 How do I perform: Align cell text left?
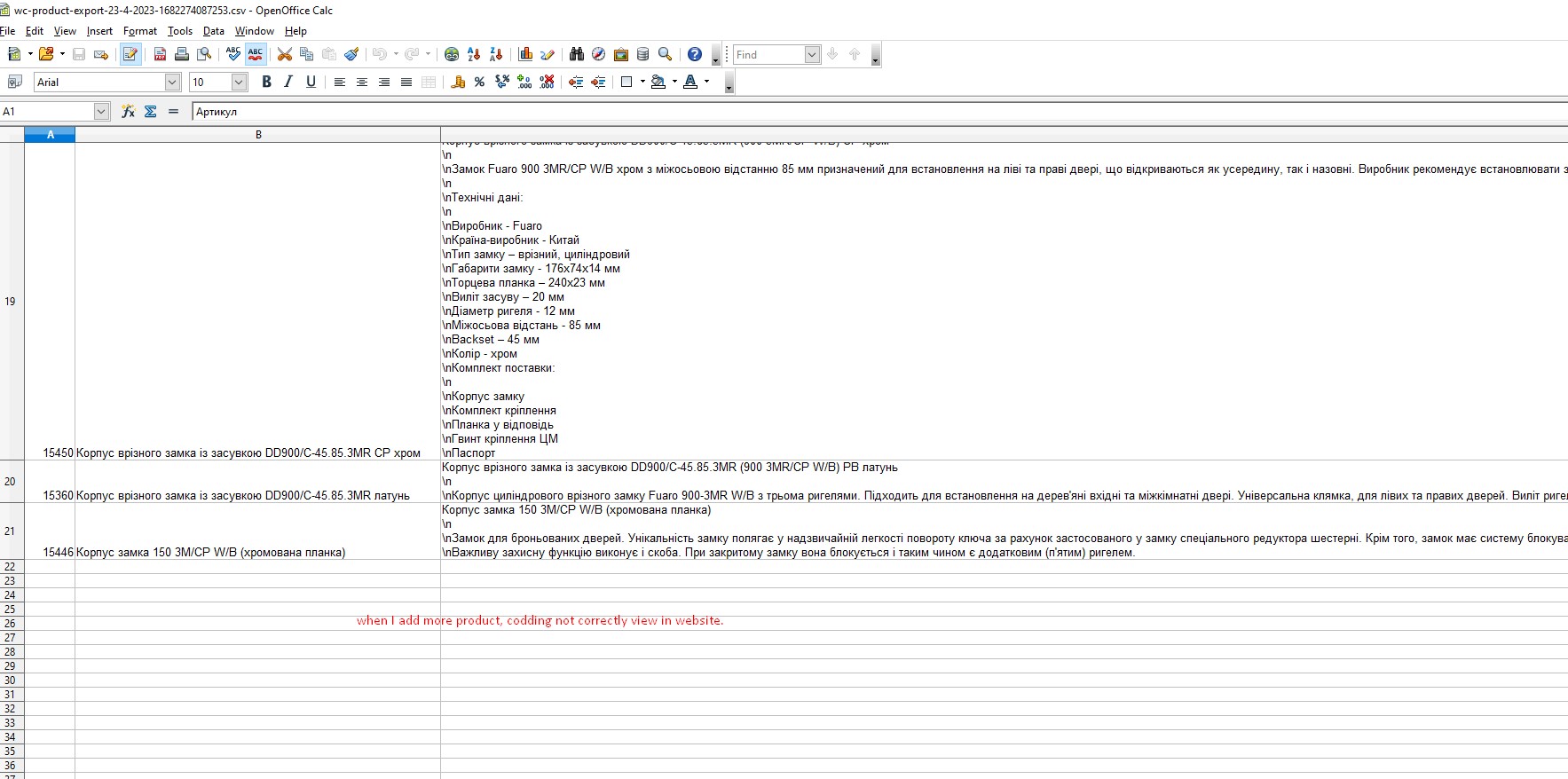click(340, 82)
